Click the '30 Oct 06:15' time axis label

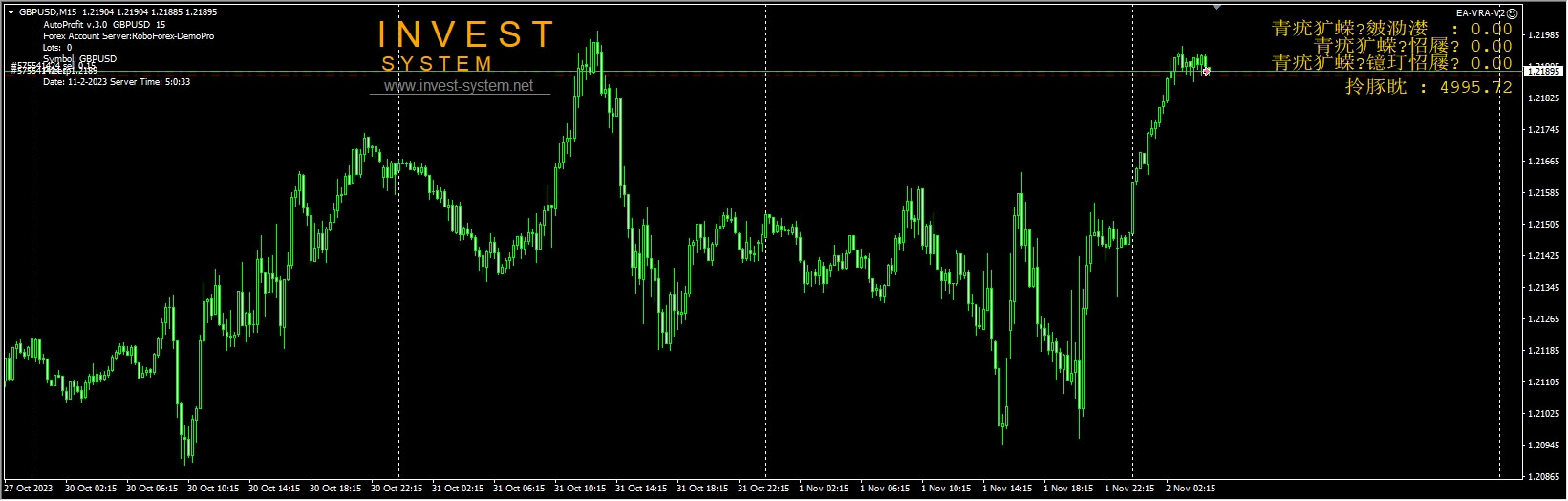tap(152, 489)
